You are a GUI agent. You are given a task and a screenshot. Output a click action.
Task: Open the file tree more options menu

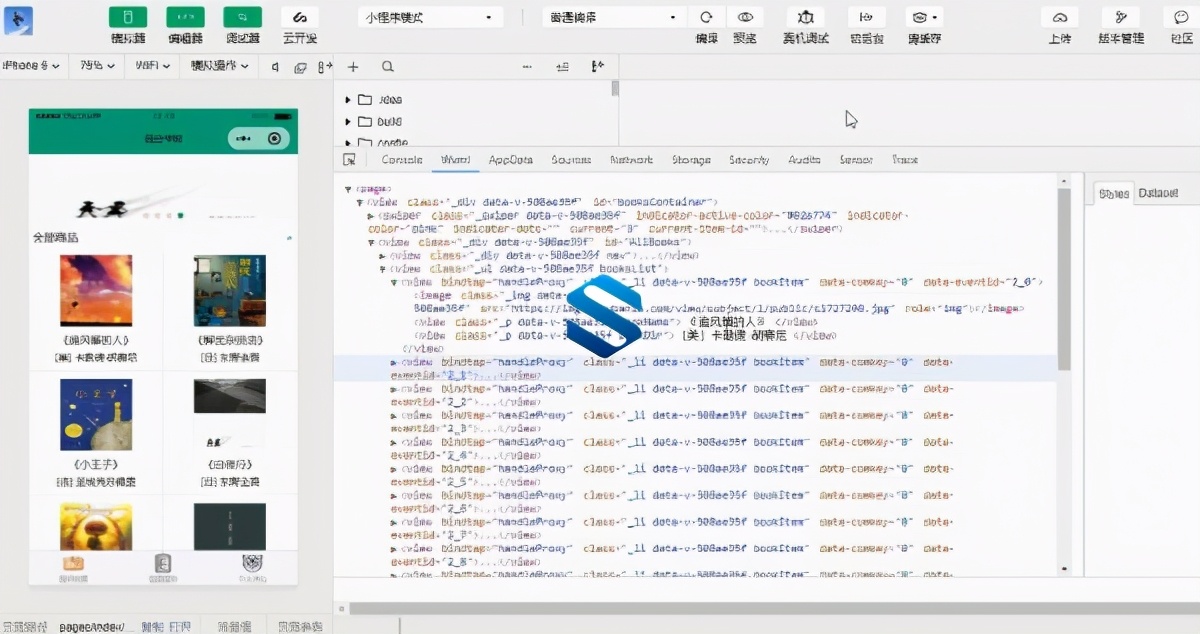point(527,67)
